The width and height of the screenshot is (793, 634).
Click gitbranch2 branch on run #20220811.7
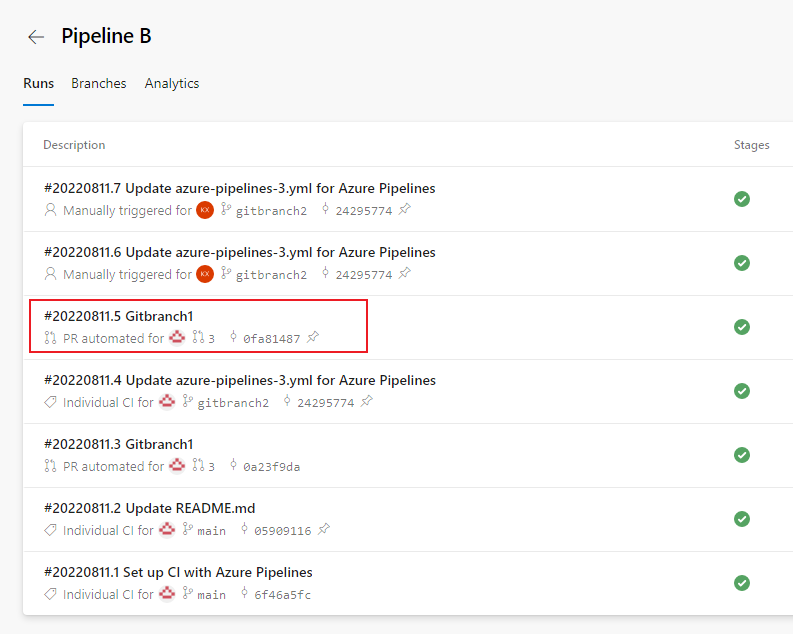[x=271, y=211]
